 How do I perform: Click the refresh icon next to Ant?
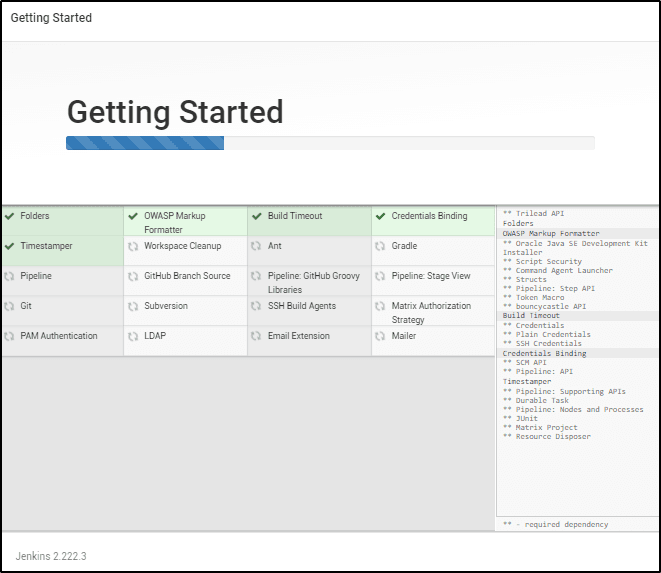click(x=257, y=246)
